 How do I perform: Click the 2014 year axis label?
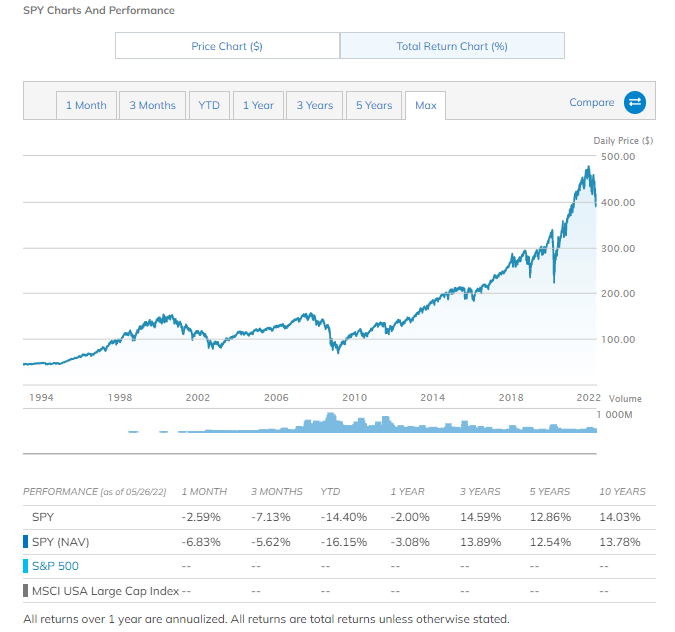click(x=433, y=398)
